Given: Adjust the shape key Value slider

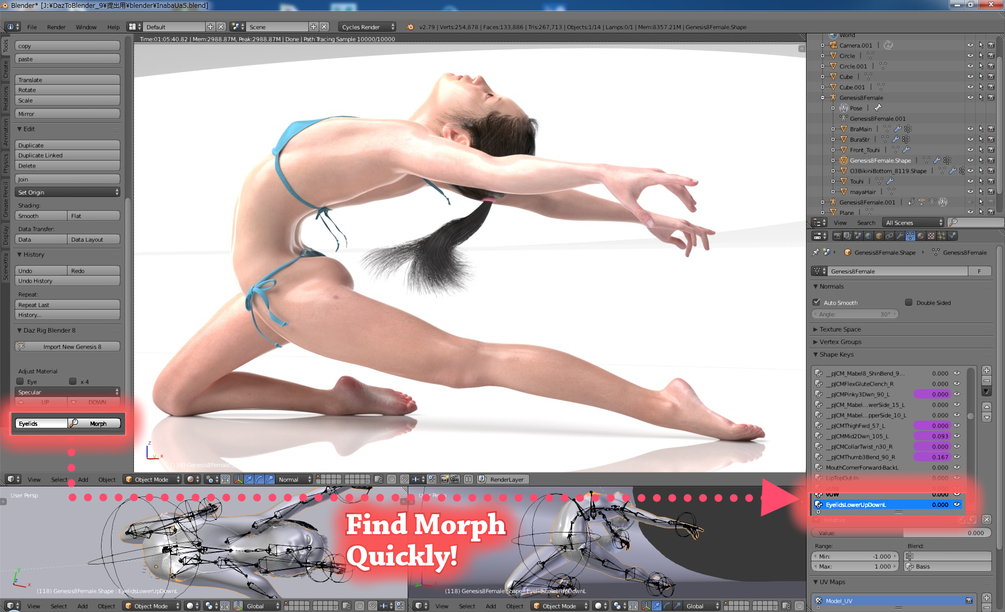Looking at the screenshot, I should coord(901,533).
